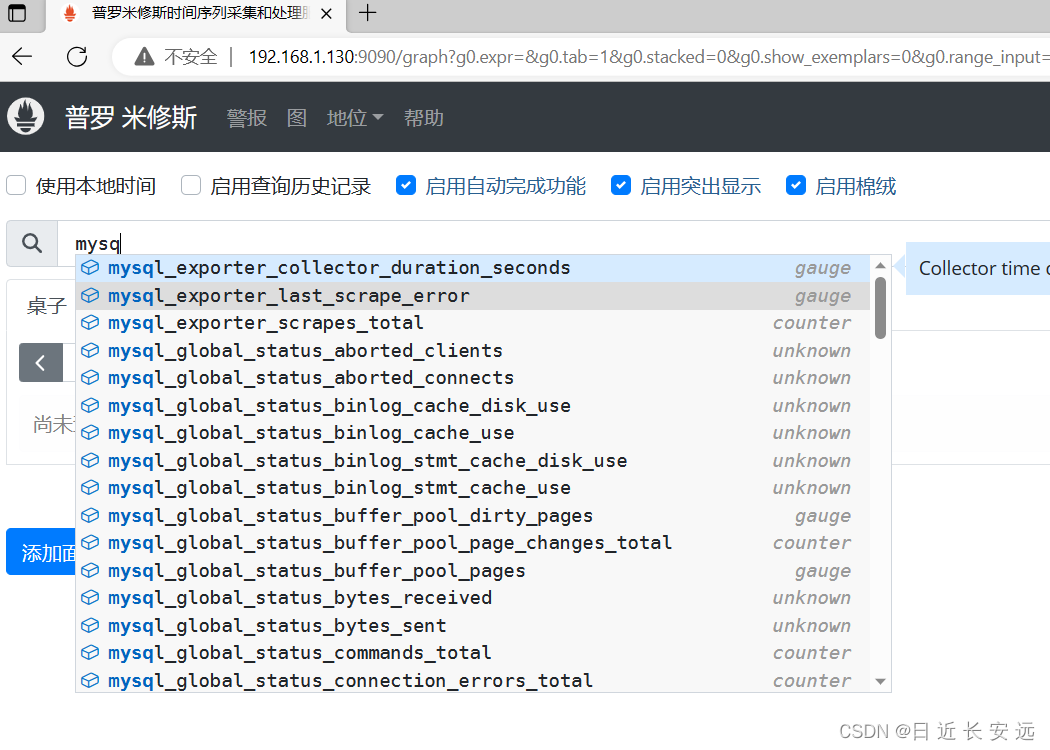Expand the 地位 dropdown in navbar

(355, 118)
